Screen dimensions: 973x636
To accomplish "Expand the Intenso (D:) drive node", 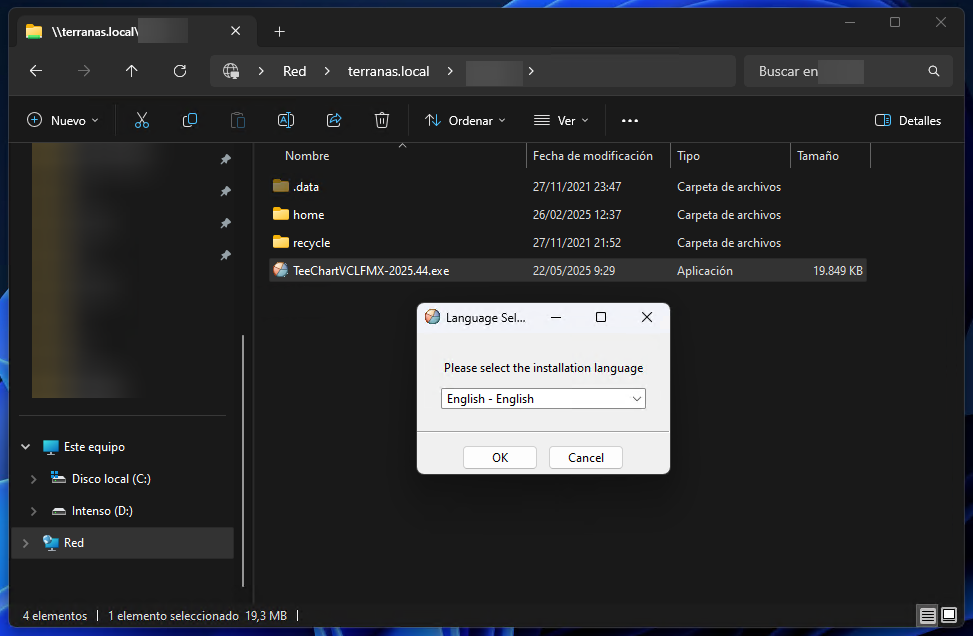I will click(x=34, y=511).
